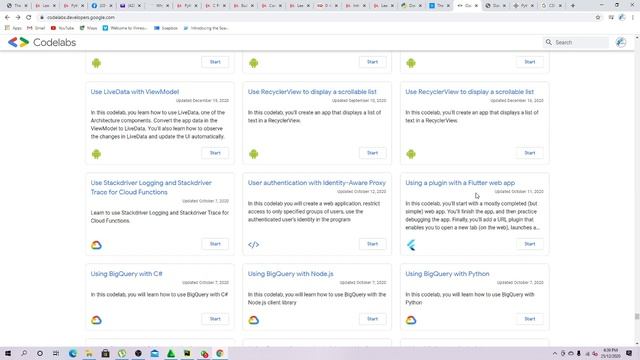Open Chrome three-dot menu
The width and height of the screenshot is (640, 360).
pos(633,18)
